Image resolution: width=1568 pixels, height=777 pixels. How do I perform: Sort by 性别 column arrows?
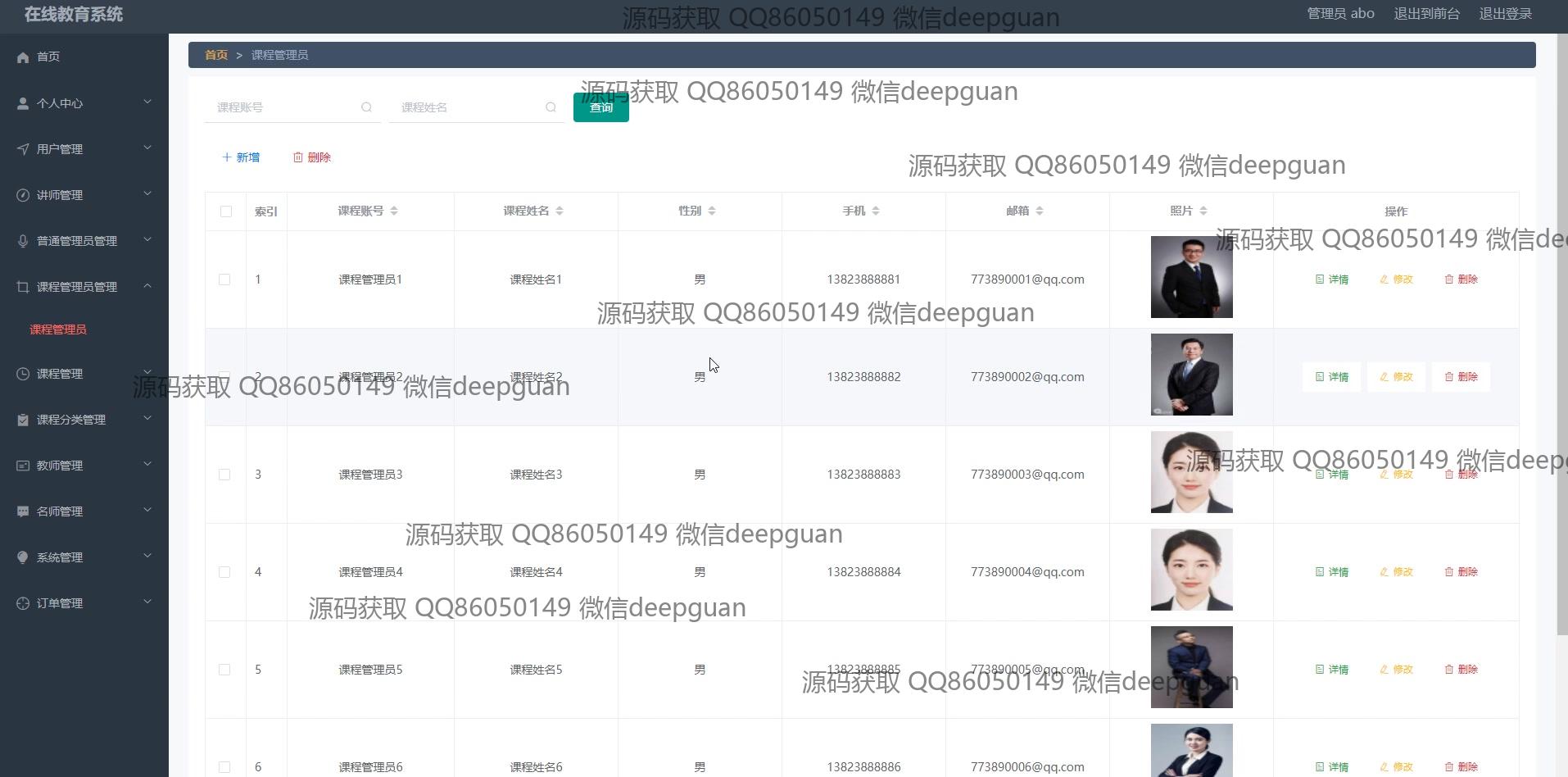[712, 211]
